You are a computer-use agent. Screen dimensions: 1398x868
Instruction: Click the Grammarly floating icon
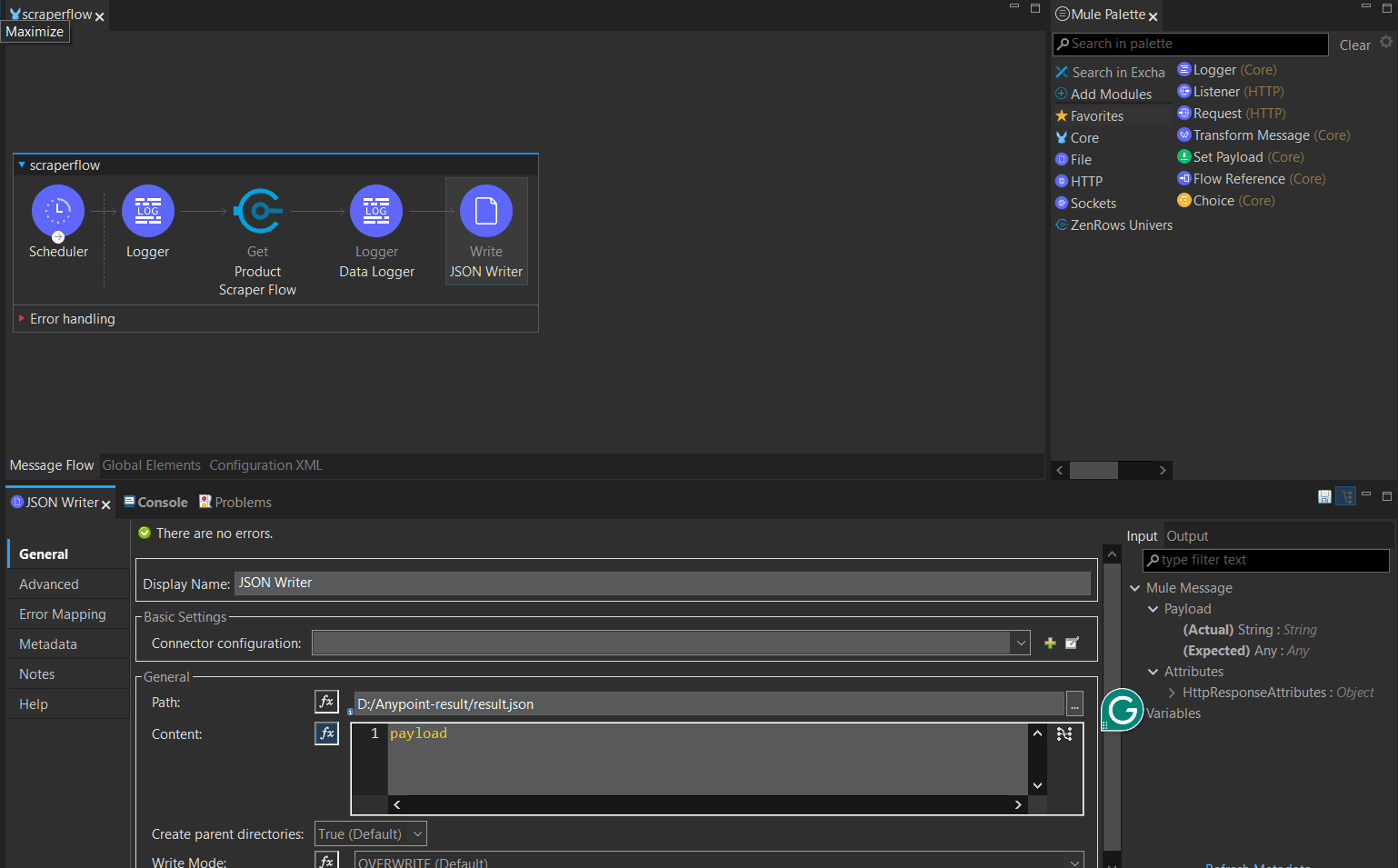pos(1123,710)
